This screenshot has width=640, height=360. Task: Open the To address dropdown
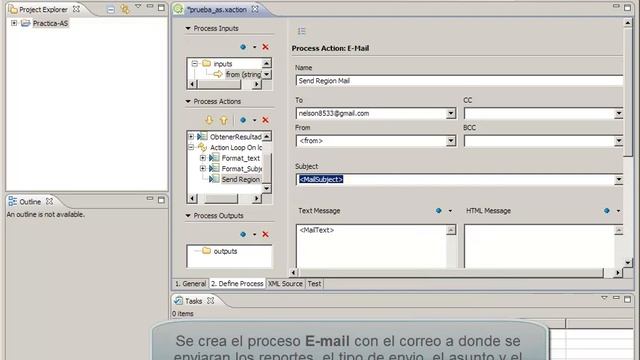coord(451,113)
